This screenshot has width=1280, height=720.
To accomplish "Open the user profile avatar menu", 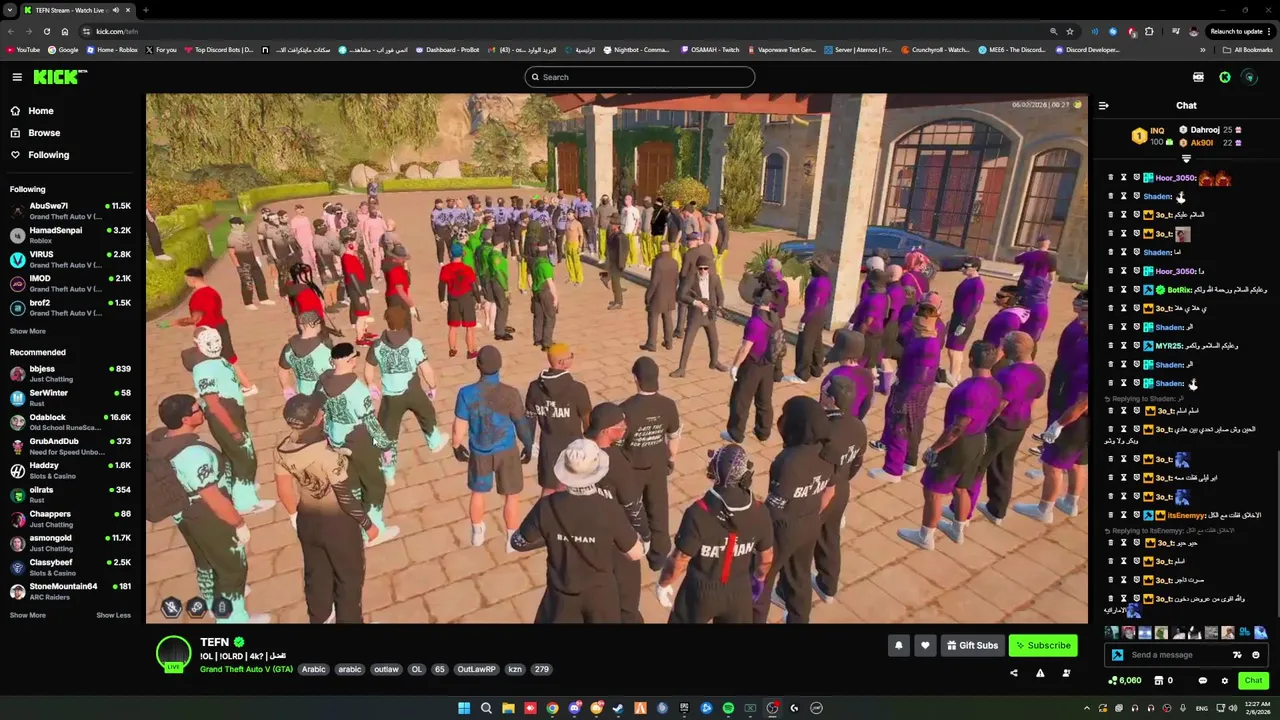I will click(x=1249, y=77).
